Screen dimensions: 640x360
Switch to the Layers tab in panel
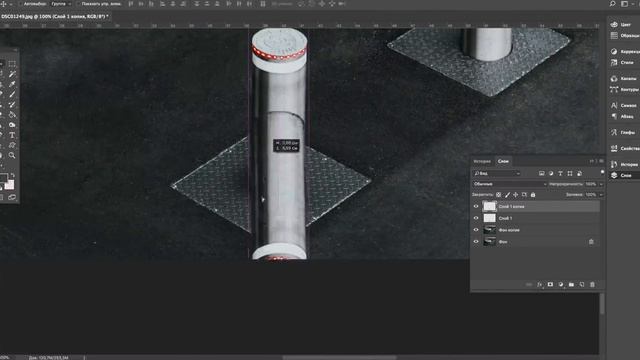click(503, 161)
